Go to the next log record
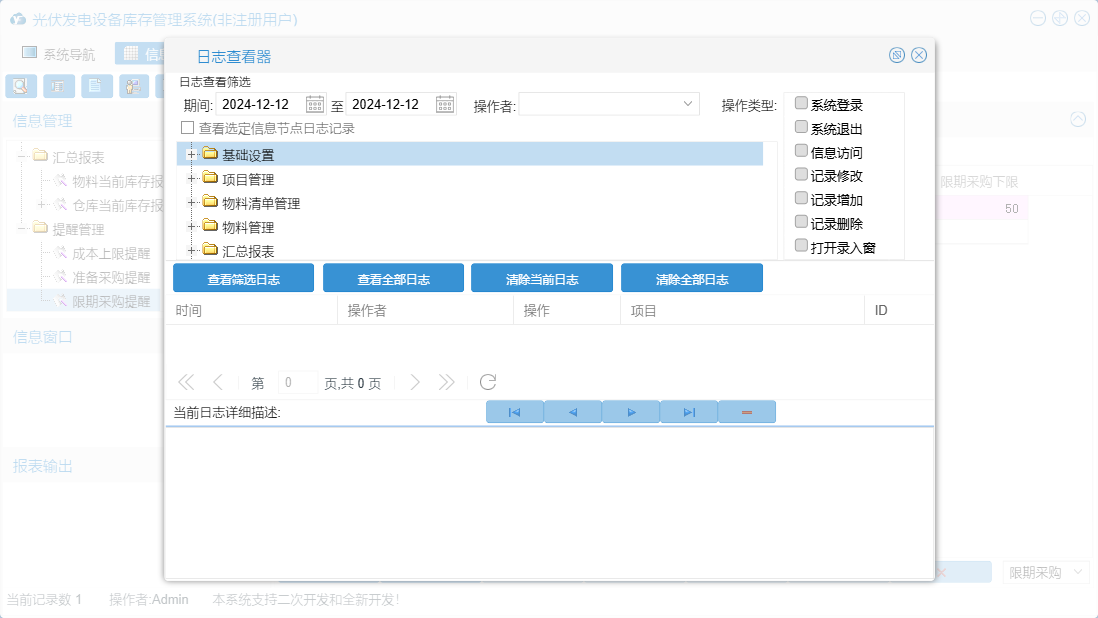This screenshot has width=1098, height=618. [631, 412]
